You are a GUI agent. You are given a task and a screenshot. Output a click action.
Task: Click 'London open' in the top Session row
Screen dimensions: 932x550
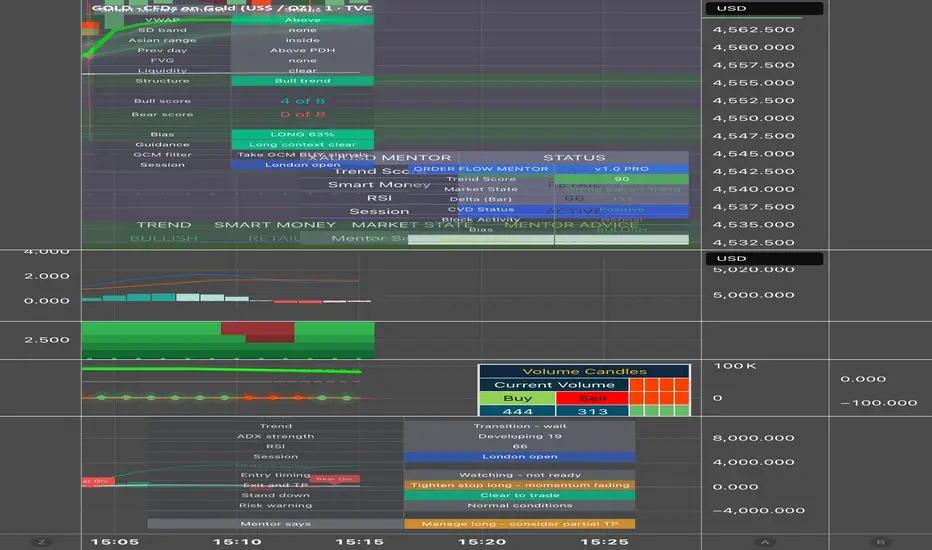[303, 165]
